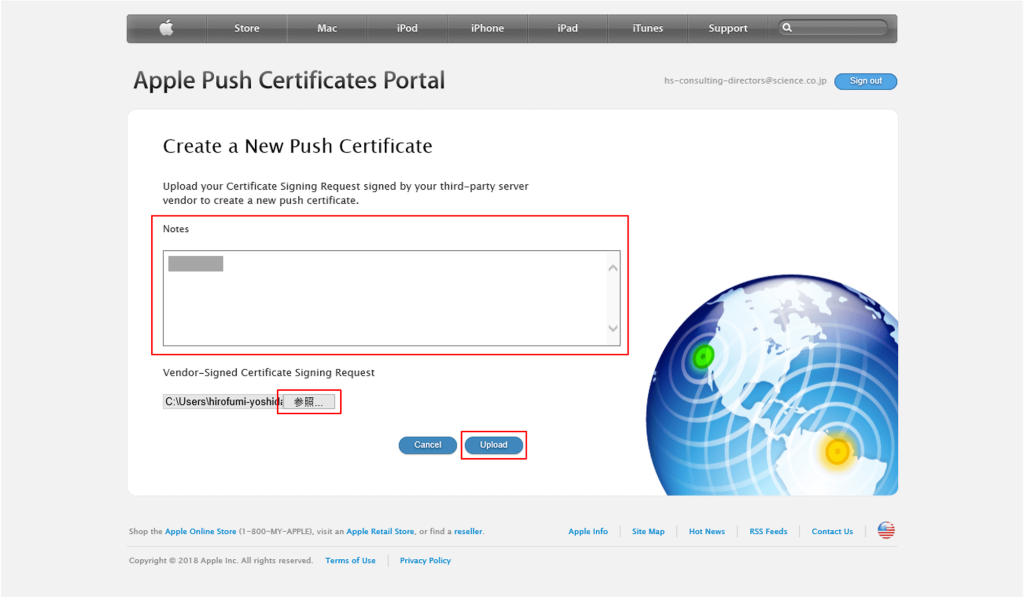The height and width of the screenshot is (598, 1024).
Task: Open the iTunes navigation item
Action: click(x=647, y=28)
